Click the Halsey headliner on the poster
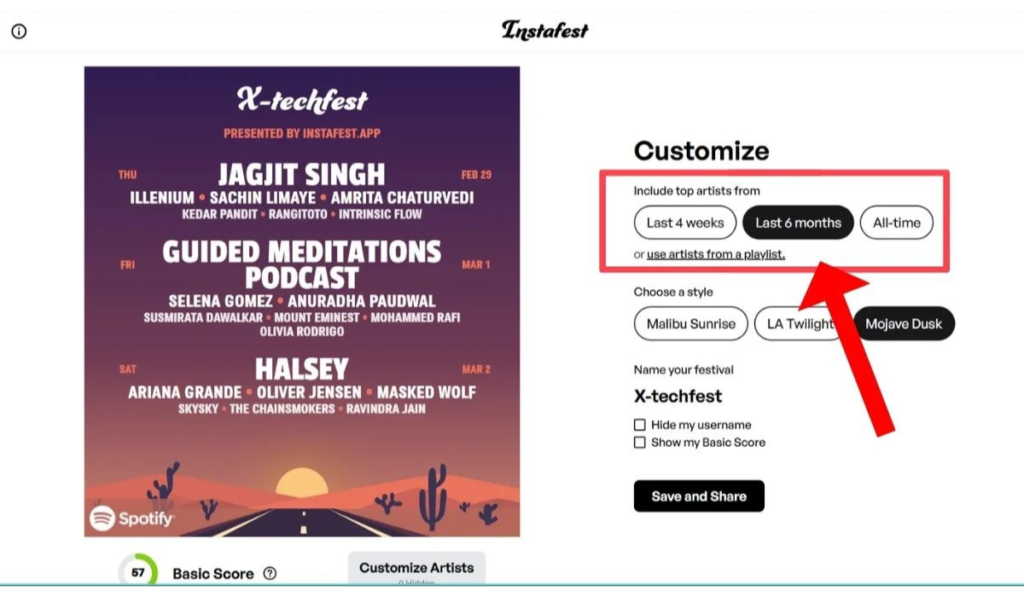The width and height of the screenshot is (1024, 597). (x=302, y=369)
